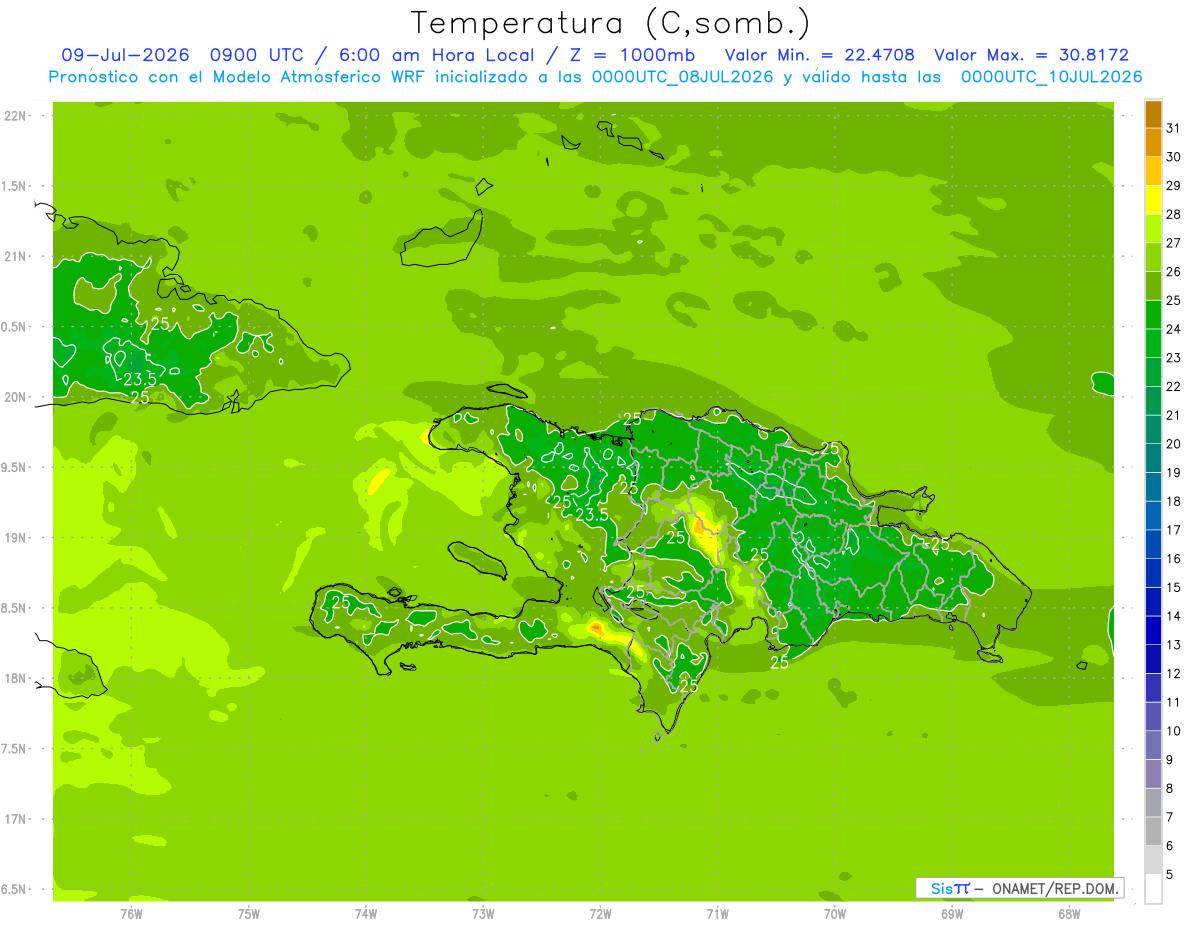Click "Valor Max. = 30.8172" text
This screenshot has width=1200, height=927.
tap(1031, 55)
